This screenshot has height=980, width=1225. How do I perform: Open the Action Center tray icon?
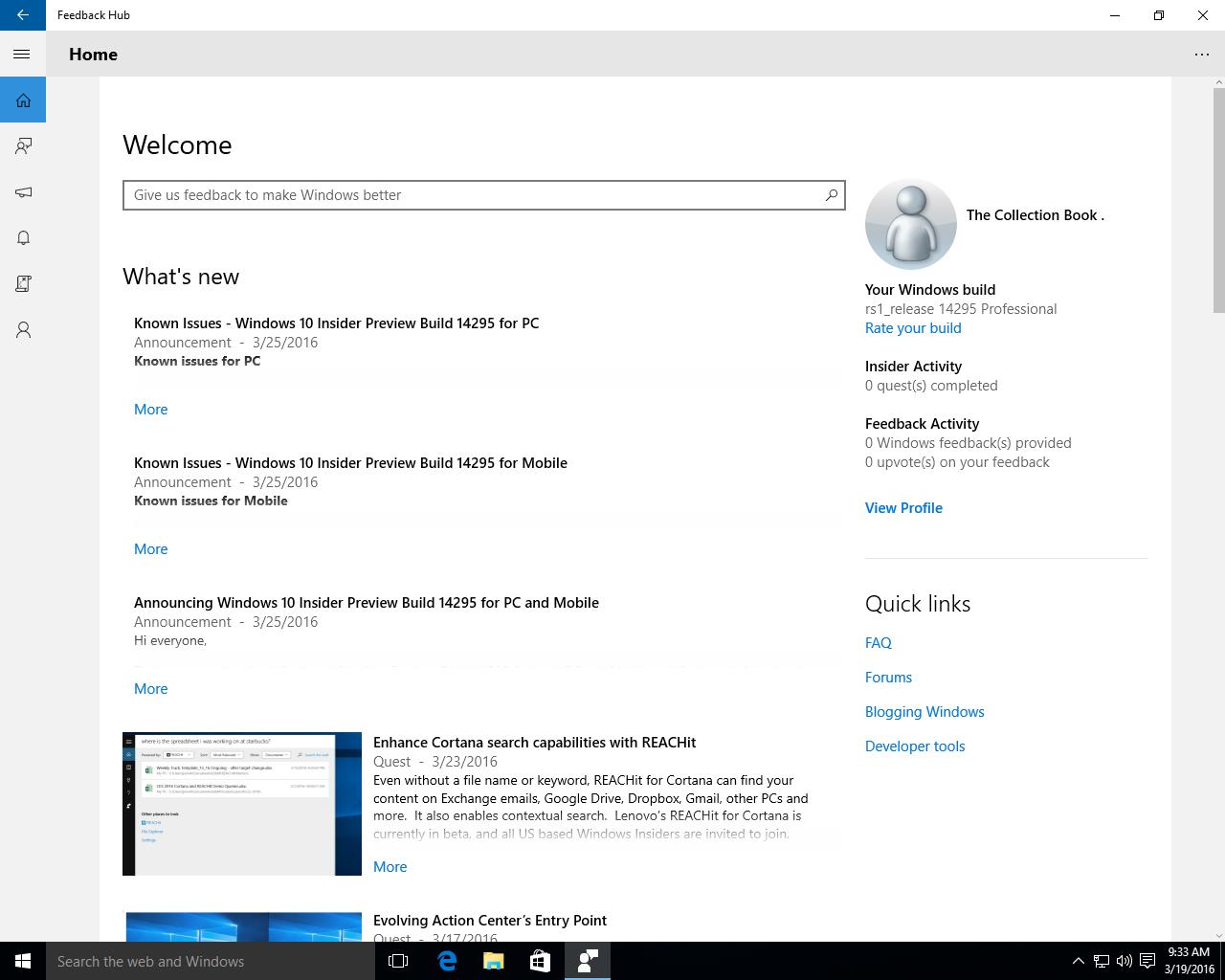[1147, 961]
